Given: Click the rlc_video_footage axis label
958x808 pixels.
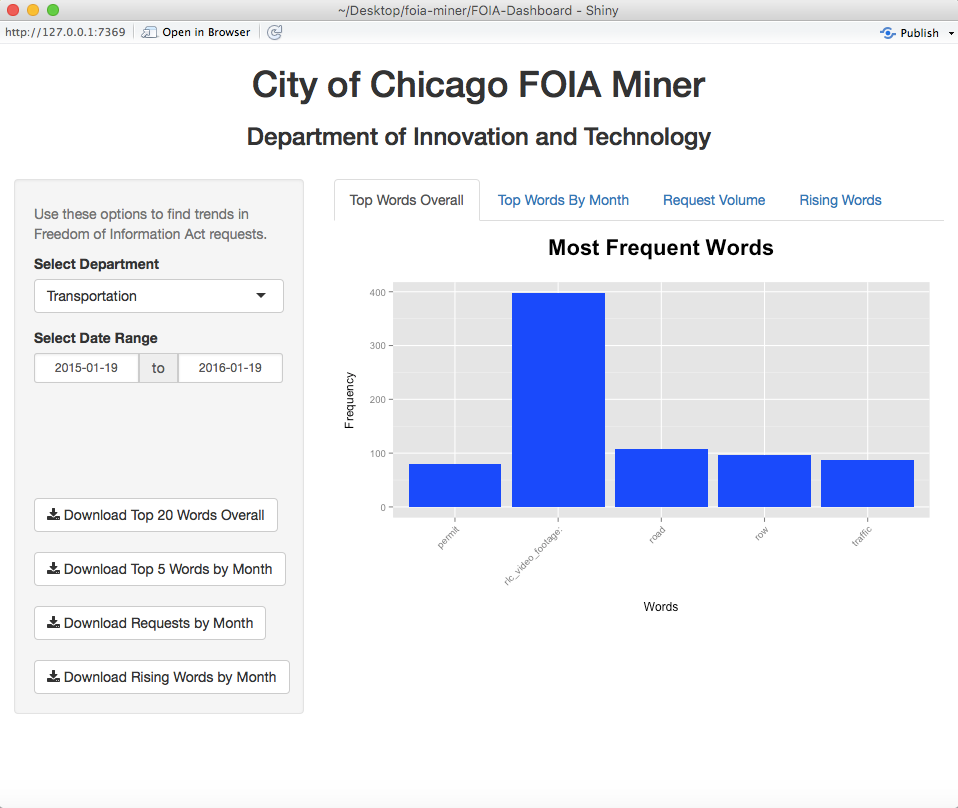Looking at the screenshot, I should pos(533,557).
